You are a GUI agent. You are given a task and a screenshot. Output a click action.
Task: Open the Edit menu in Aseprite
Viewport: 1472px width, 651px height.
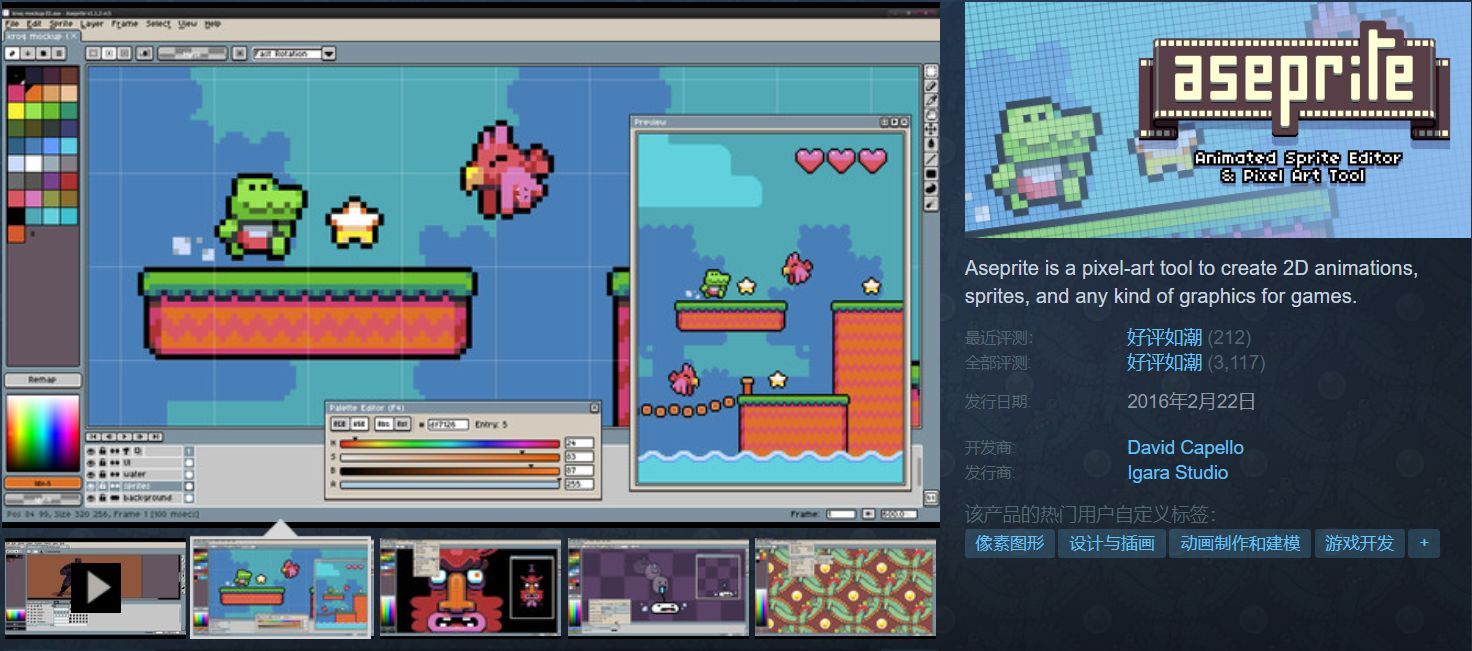34,24
